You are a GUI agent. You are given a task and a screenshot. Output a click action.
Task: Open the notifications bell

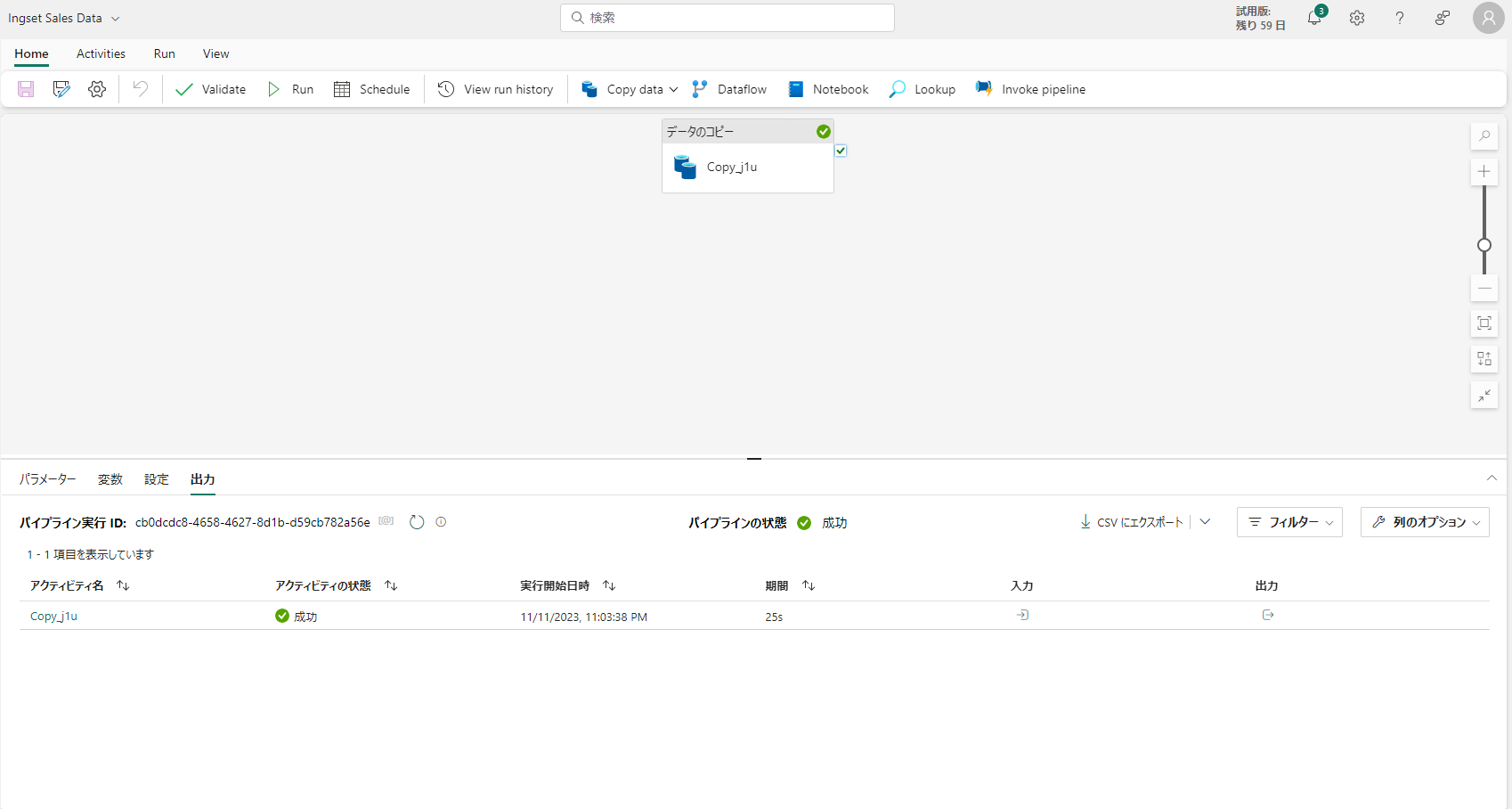click(x=1314, y=18)
